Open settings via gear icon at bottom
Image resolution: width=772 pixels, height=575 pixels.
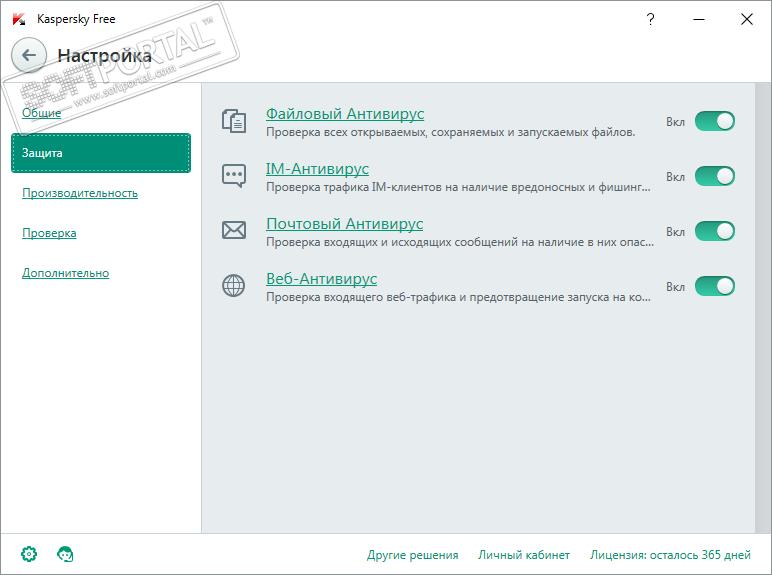pos(29,554)
